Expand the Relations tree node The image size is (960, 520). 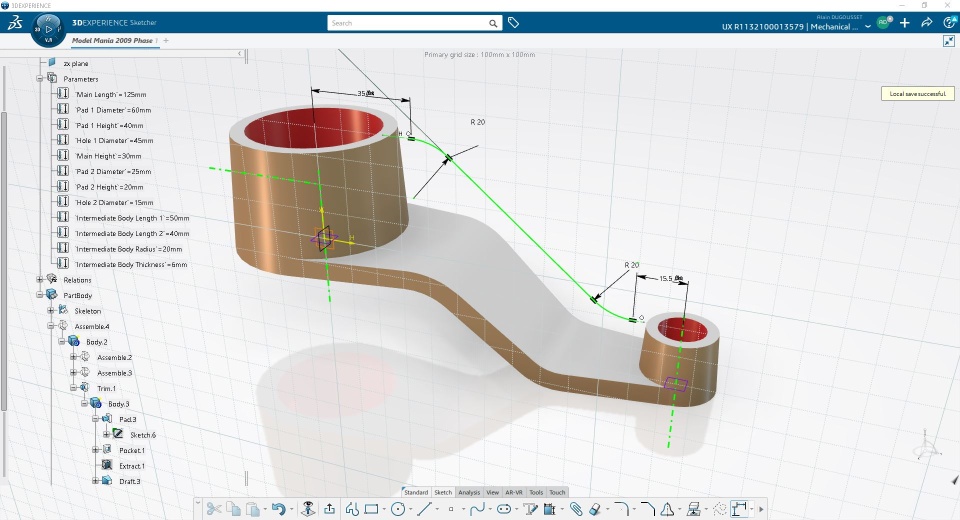click(x=40, y=280)
